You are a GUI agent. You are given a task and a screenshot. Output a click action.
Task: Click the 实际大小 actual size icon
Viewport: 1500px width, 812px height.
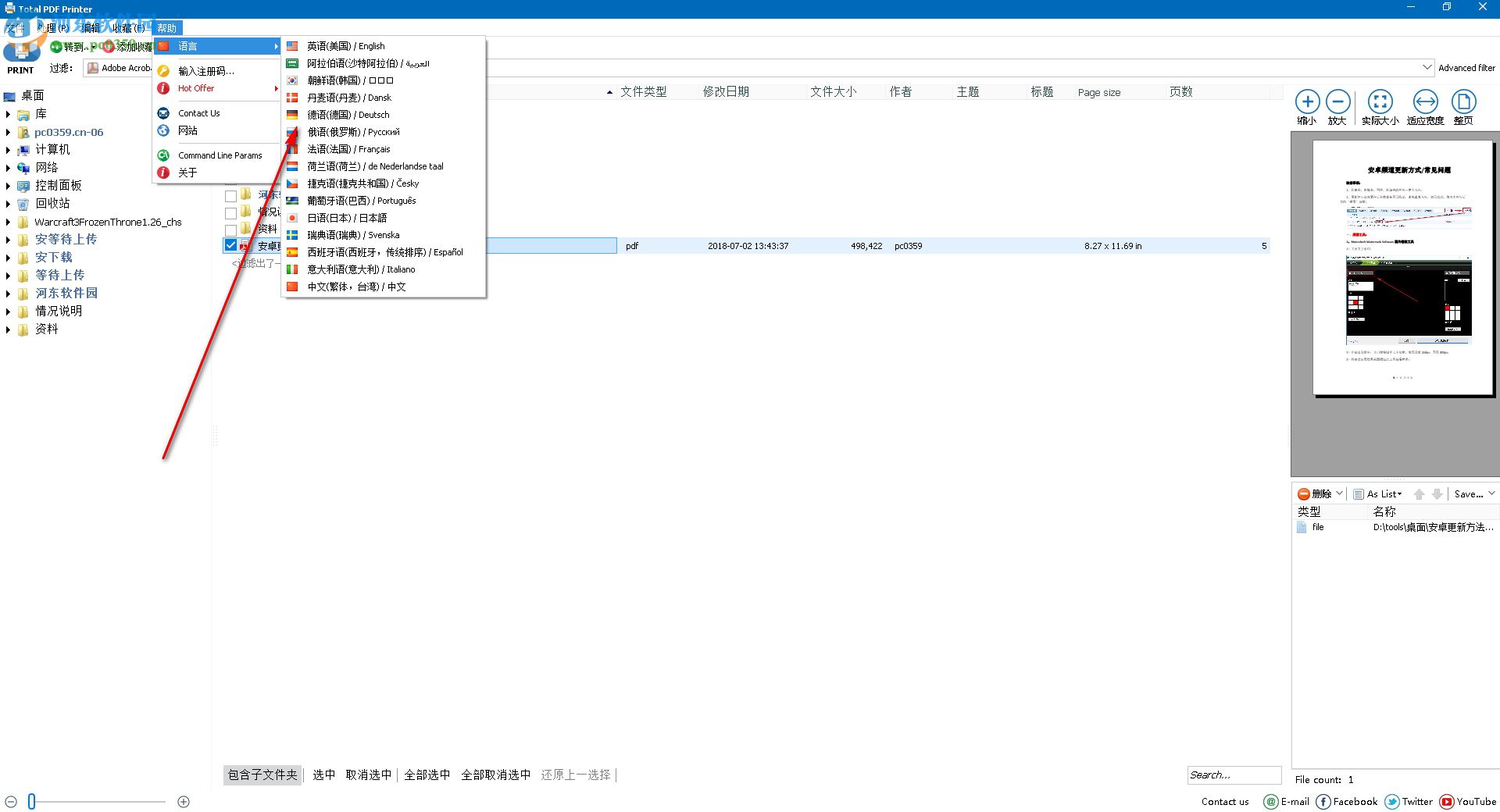(1380, 102)
